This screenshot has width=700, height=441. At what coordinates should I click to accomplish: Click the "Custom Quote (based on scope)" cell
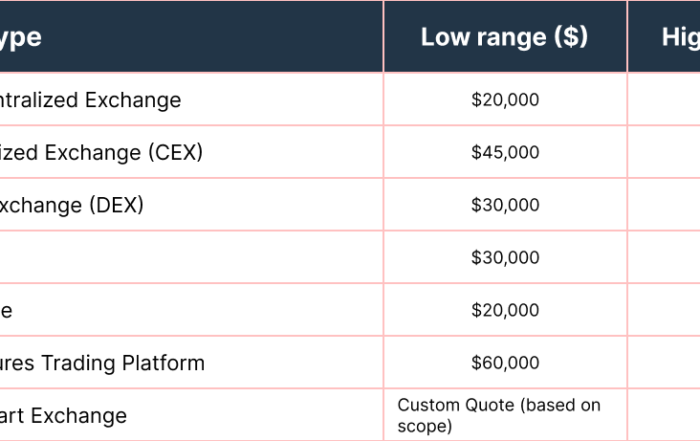tap(498, 415)
